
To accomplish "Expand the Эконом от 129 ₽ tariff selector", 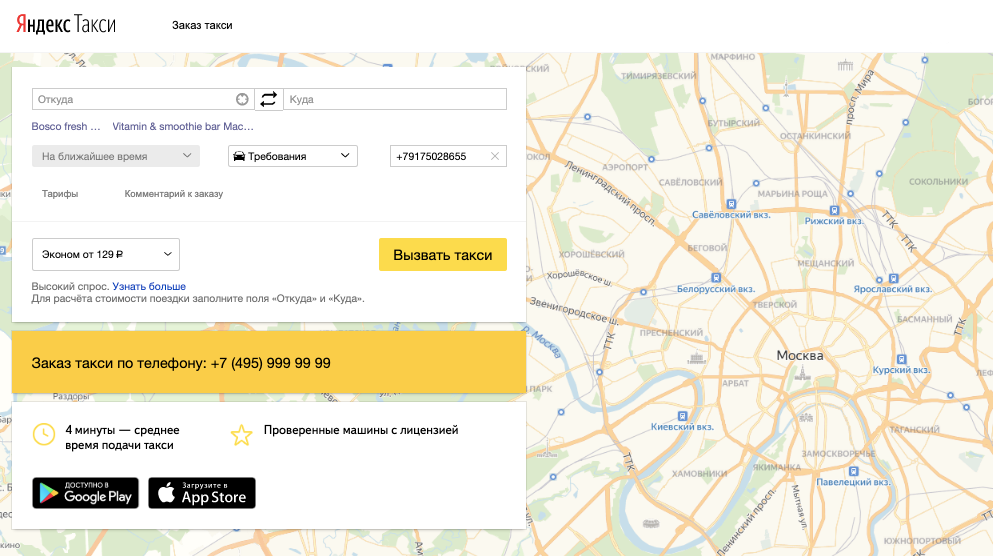I will (106, 255).
